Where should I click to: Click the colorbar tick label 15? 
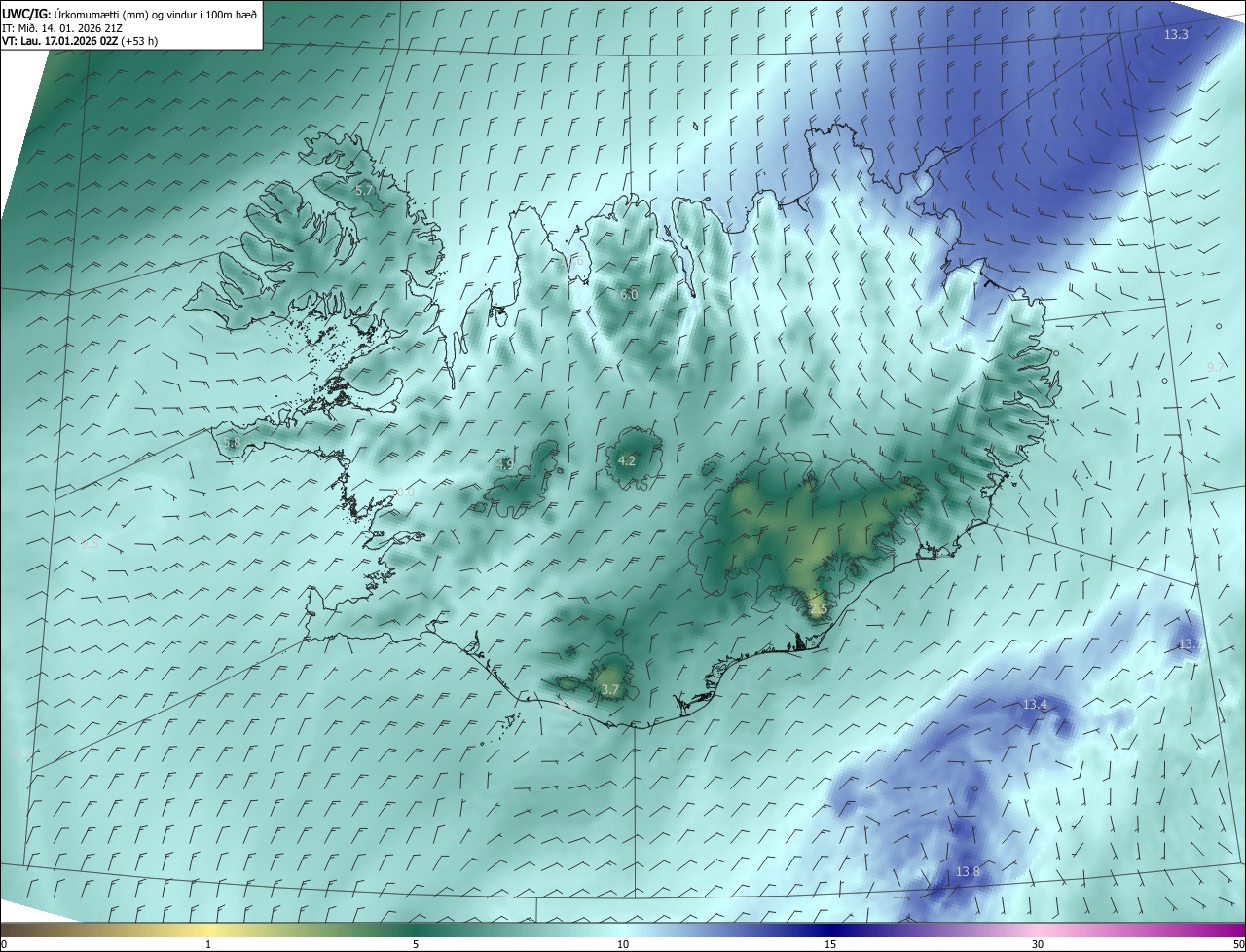click(830, 944)
